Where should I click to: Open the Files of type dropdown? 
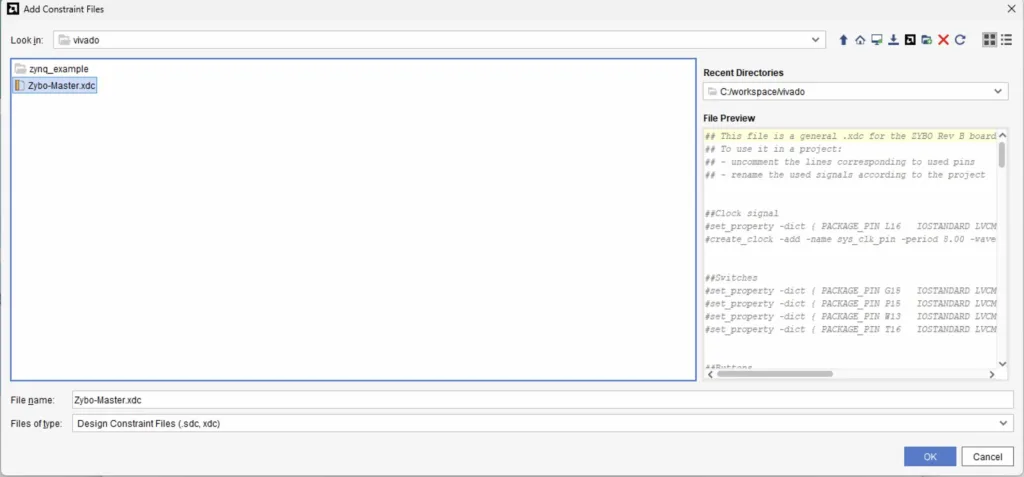(1003, 423)
